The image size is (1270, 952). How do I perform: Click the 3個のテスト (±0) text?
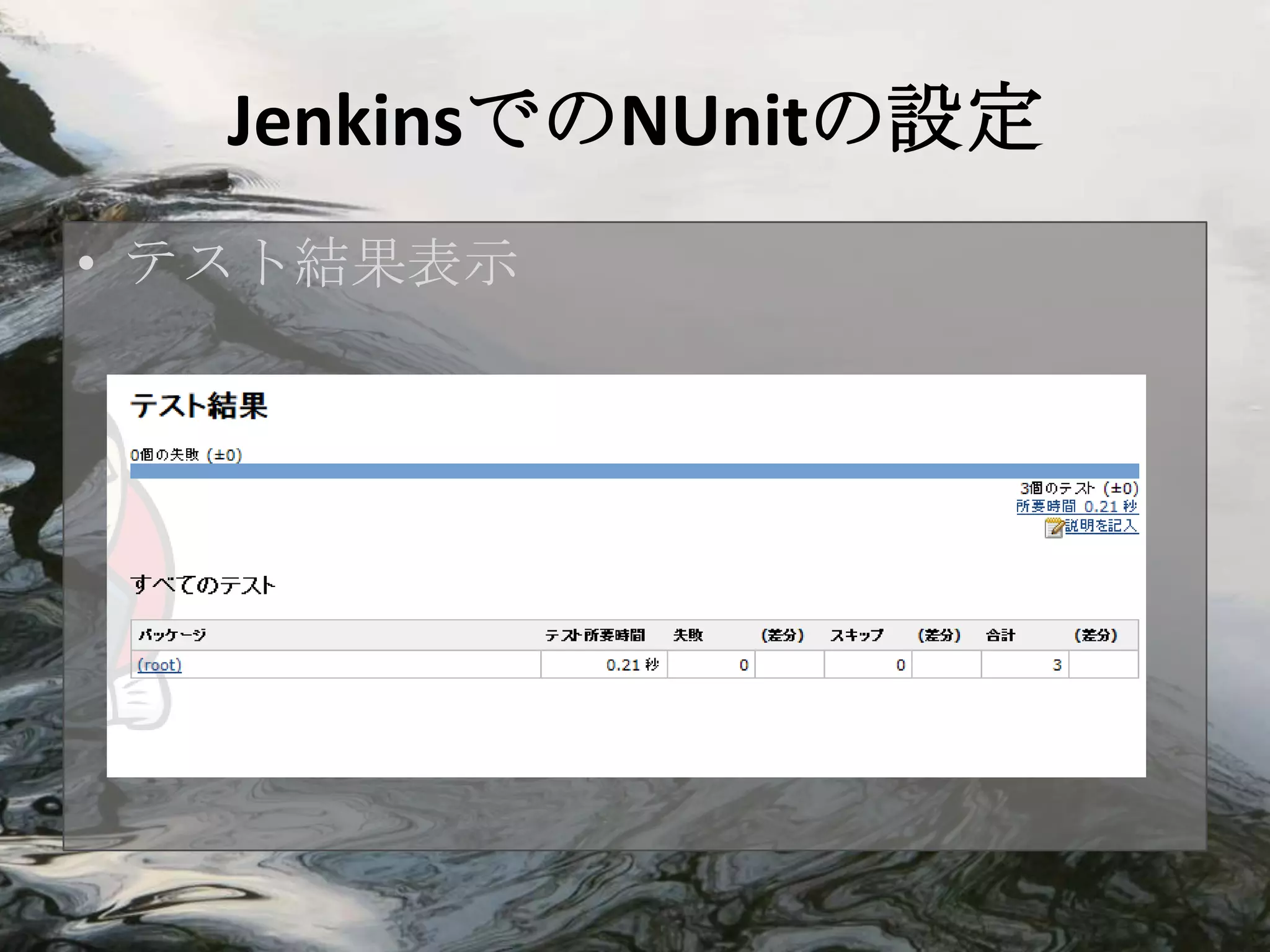coord(1080,488)
